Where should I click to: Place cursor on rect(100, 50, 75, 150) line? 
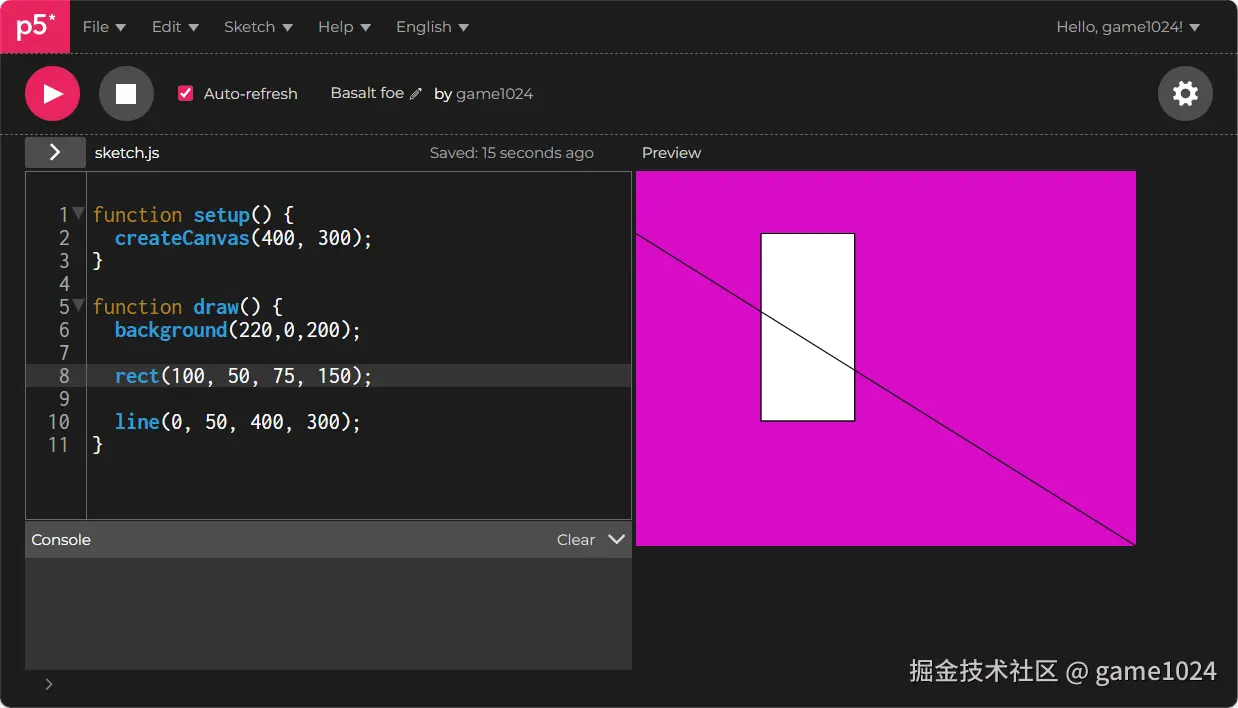point(243,376)
